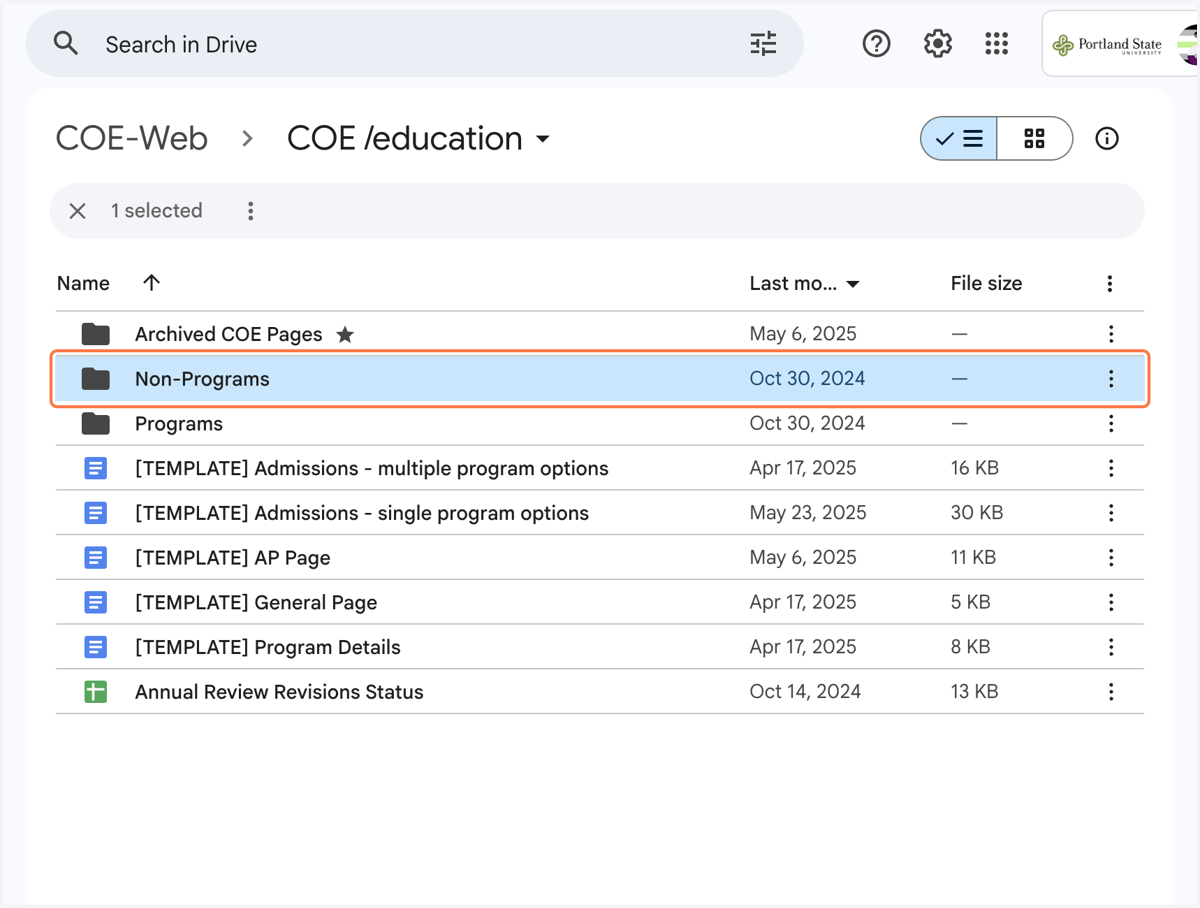The height and width of the screenshot is (908, 1200).
Task: Click the Programs folder icon
Action: coord(95,424)
